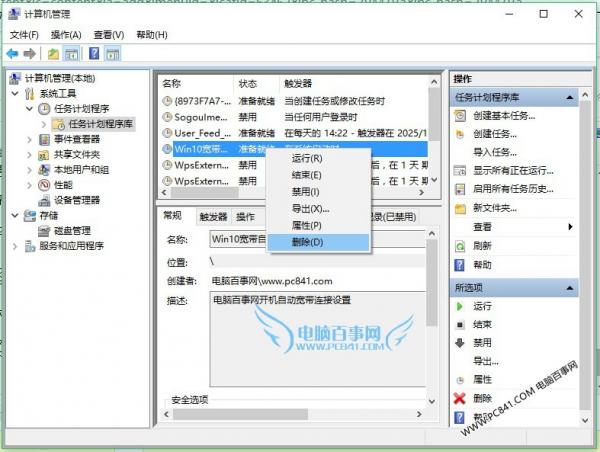Choose 删除(D) from the context menu
The width and height of the screenshot is (600, 452).
click(x=318, y=242)
